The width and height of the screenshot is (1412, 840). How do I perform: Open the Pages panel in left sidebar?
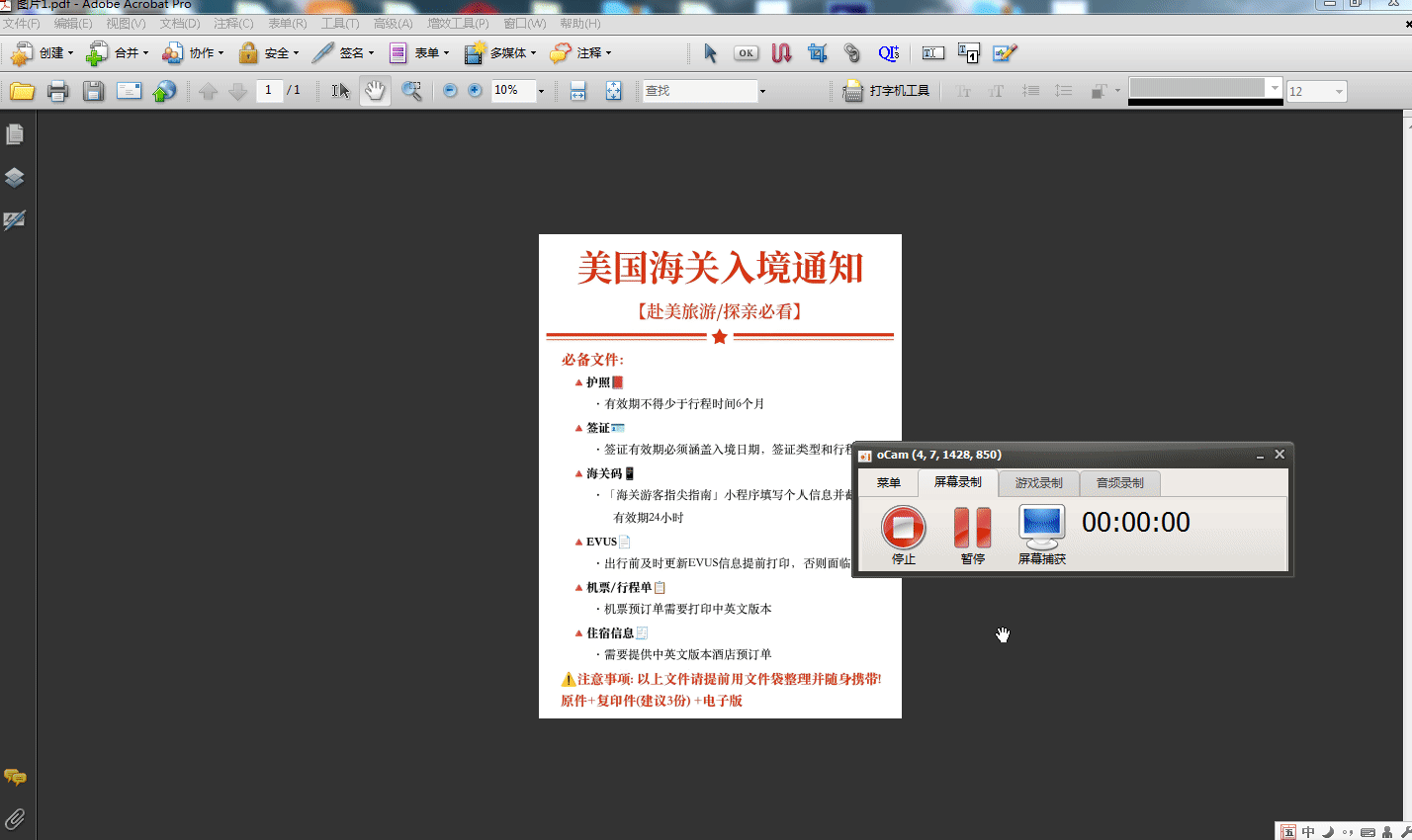pos(15,133)
